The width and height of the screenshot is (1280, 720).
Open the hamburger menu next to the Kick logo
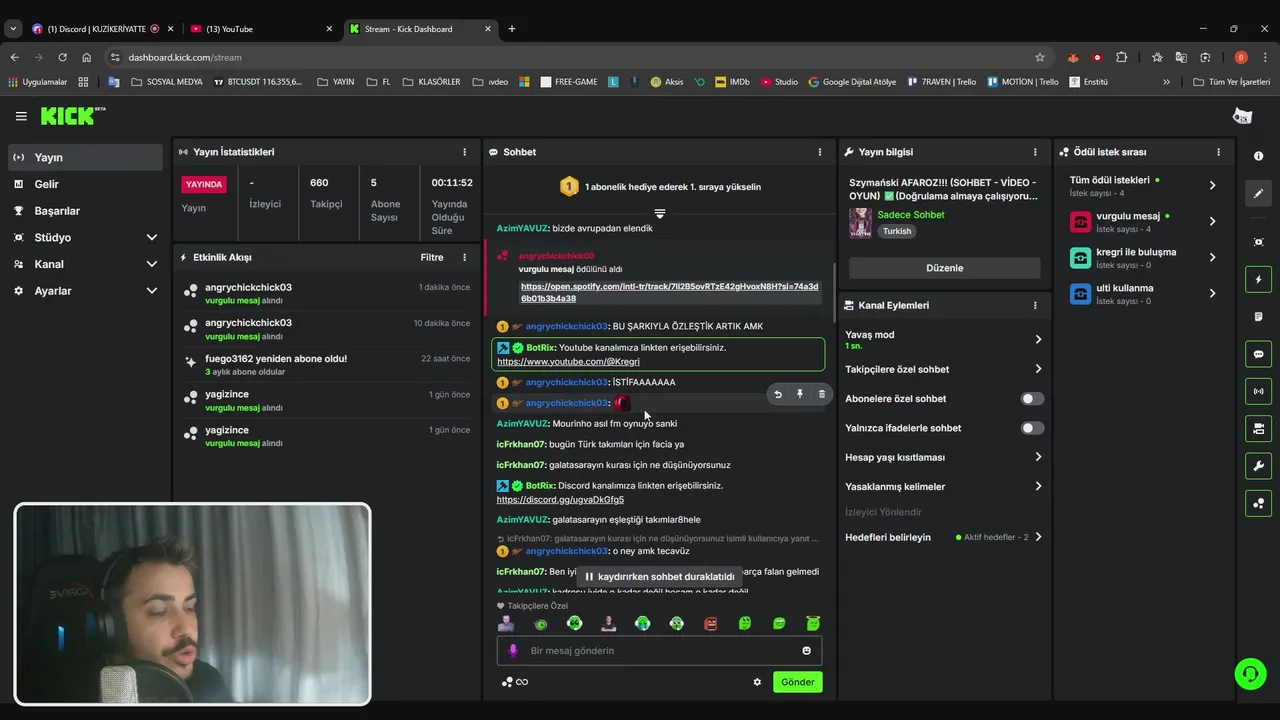pos(21,117)
